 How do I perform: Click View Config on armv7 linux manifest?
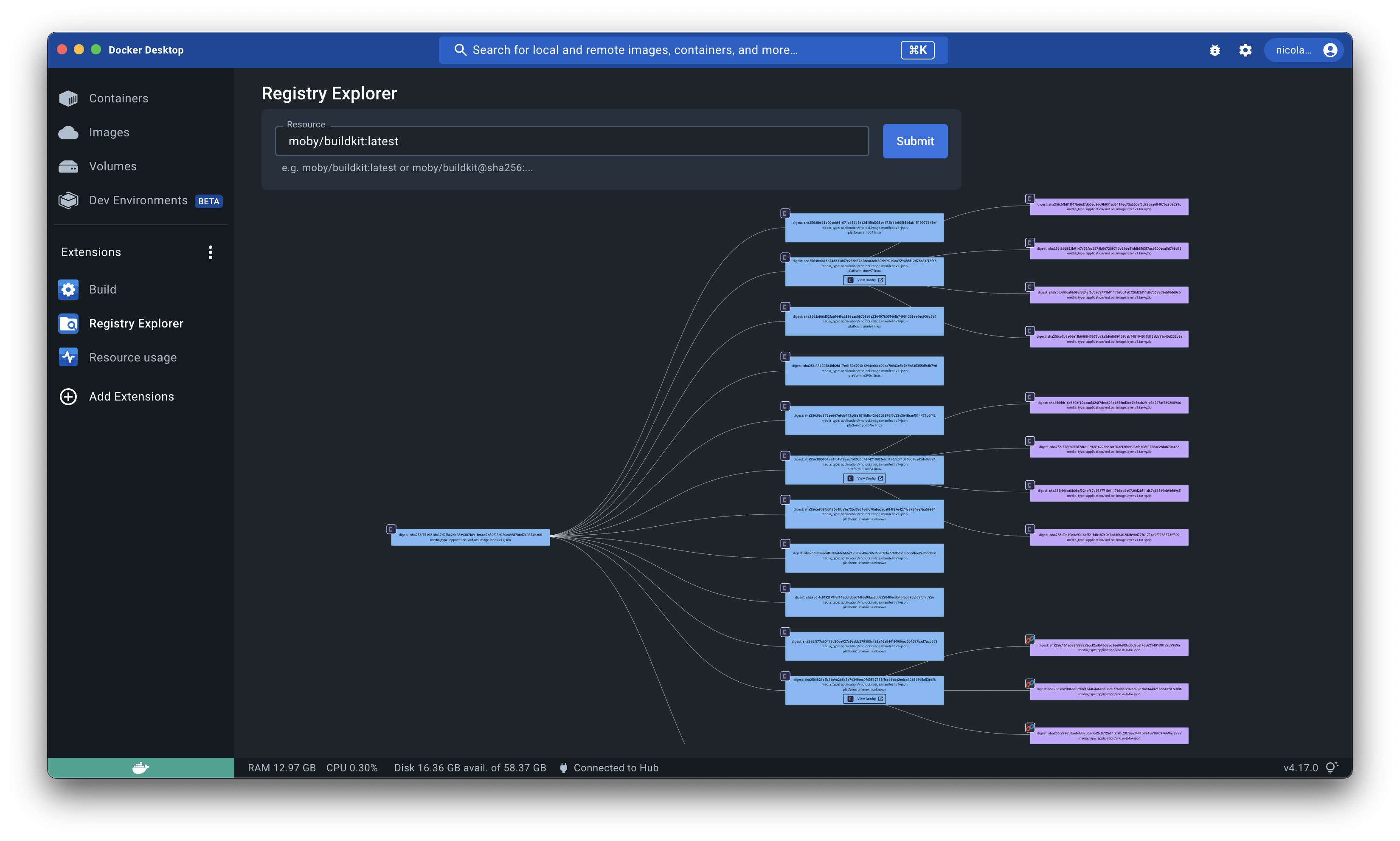(864, 280)
